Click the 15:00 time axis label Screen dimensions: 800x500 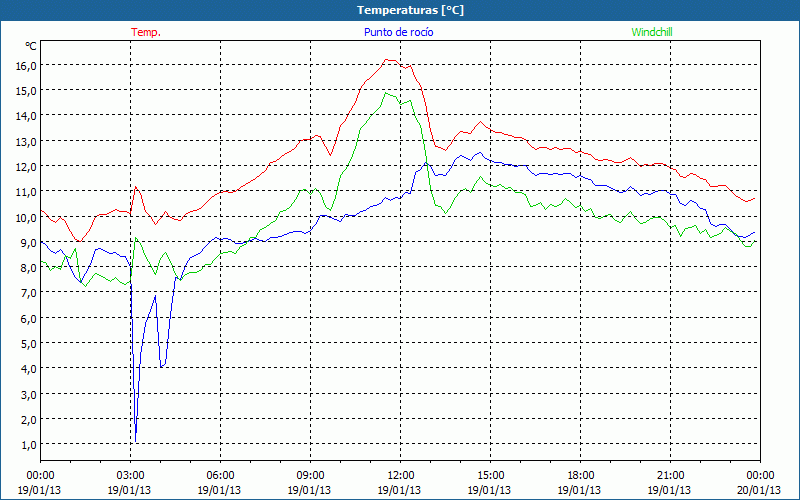(x=490, y=476)
